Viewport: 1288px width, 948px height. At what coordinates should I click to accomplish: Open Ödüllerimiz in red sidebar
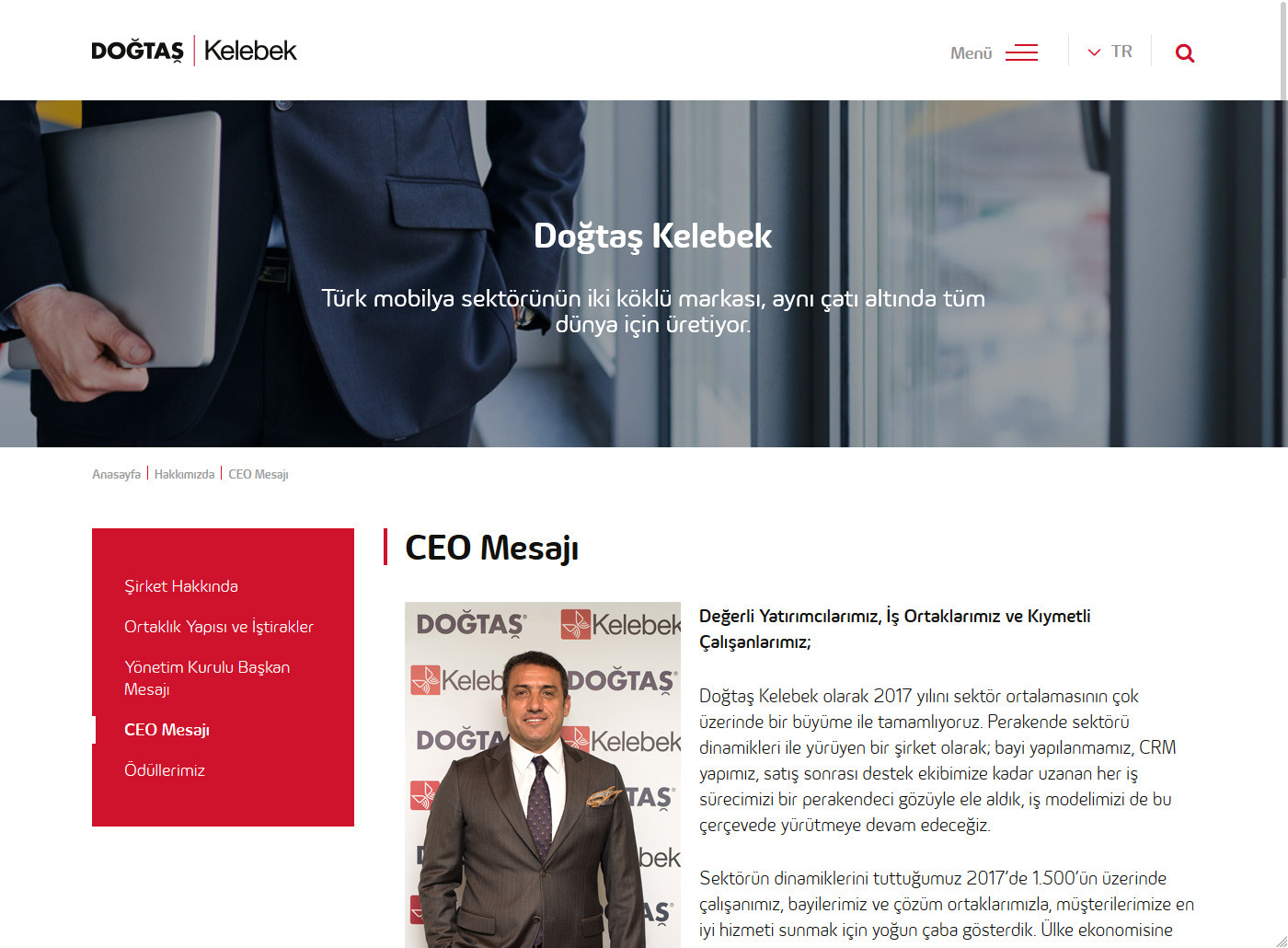165,770
